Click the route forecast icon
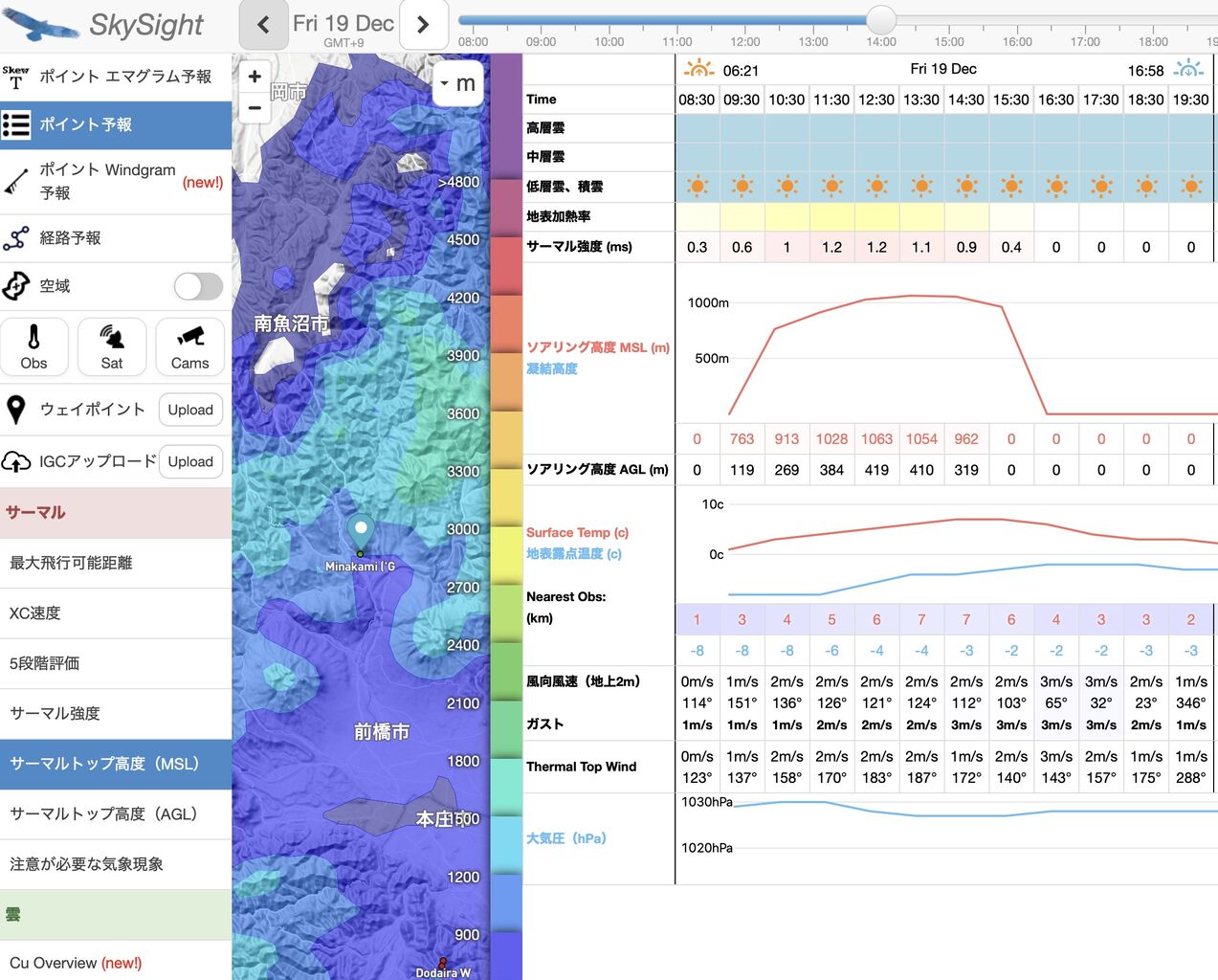The height and width of the screenshot is (980, 1218). (x=15, y=237)
